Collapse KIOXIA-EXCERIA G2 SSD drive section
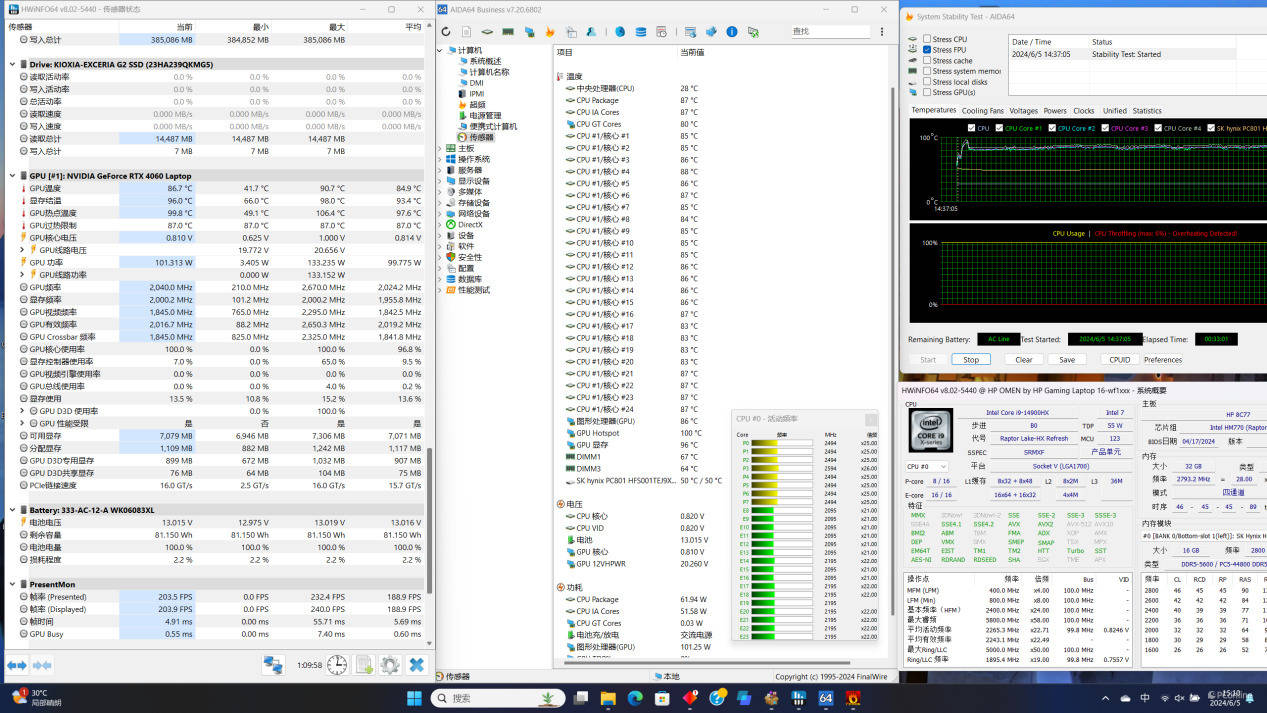 point(13,64)
